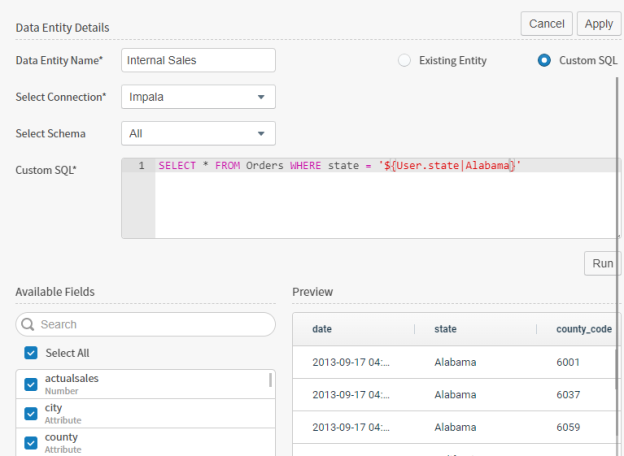This screenshot has width=624, height=456.
Task: Open the Select Connection dropdown
Action: click(x=198, y=97)
